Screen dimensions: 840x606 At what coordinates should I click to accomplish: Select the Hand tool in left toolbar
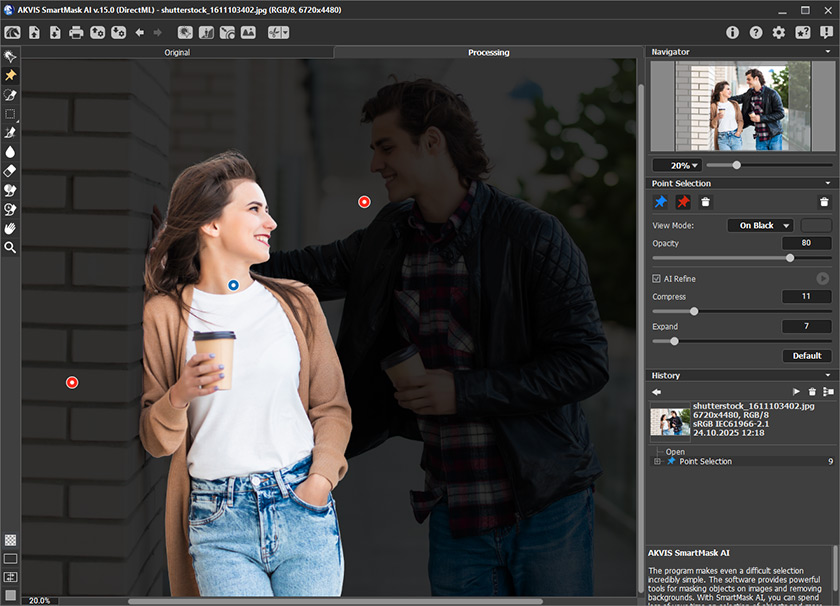10,228
